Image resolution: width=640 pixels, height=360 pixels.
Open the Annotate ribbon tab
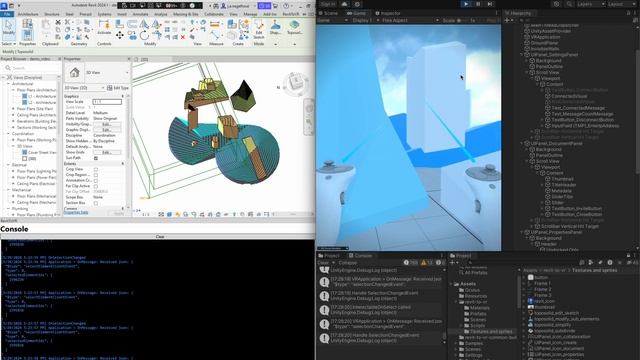[x=140, y=14]
